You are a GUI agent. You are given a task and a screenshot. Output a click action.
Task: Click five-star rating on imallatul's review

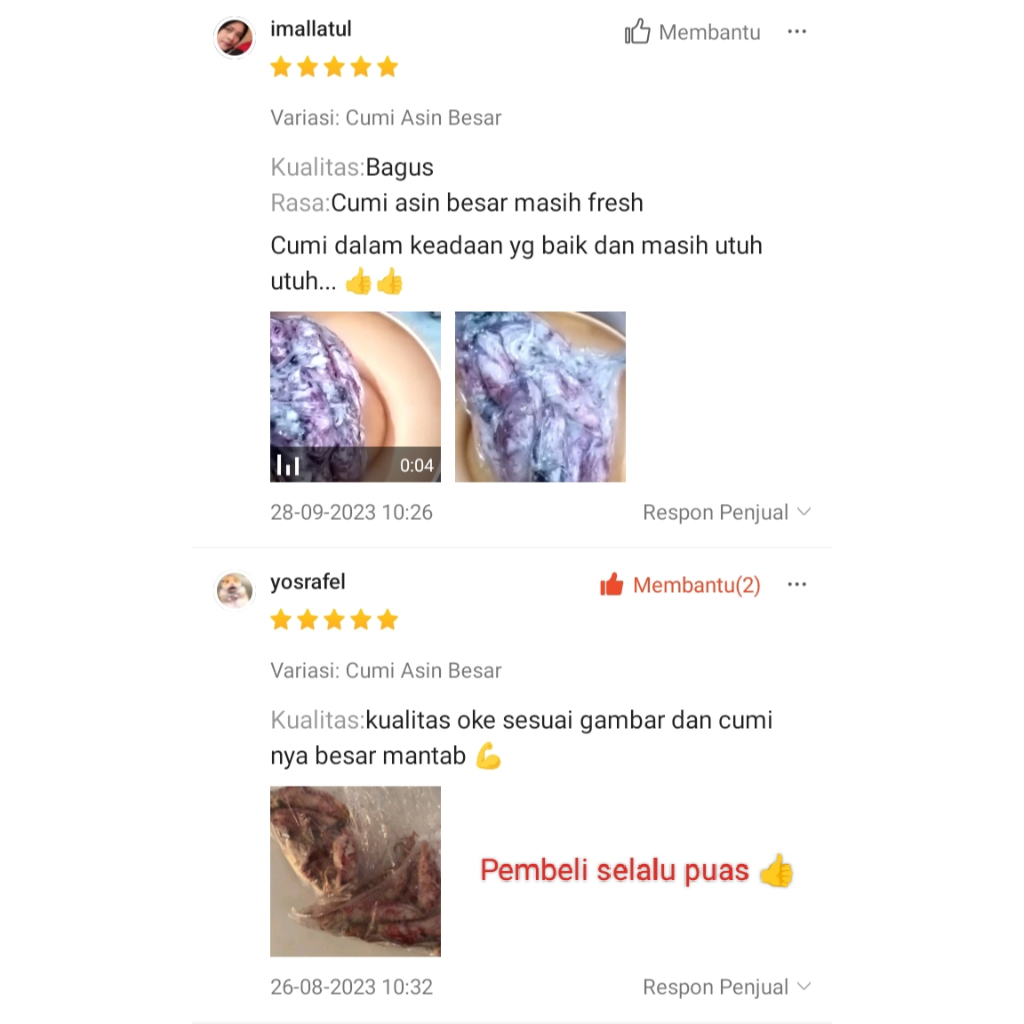coord(334,67)
